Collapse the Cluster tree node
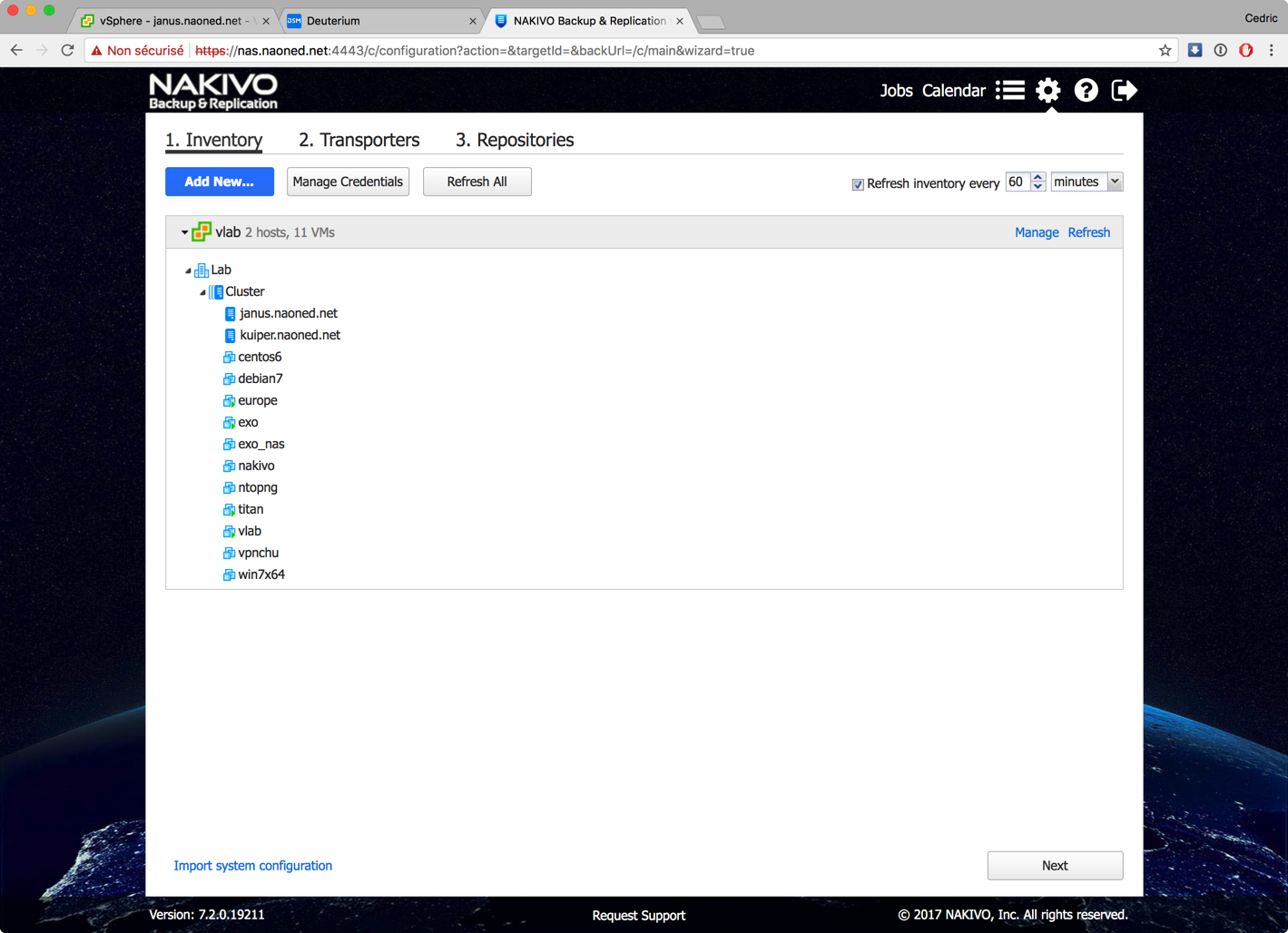Viewport: 1288px width, 933px height. click(203, 292)
